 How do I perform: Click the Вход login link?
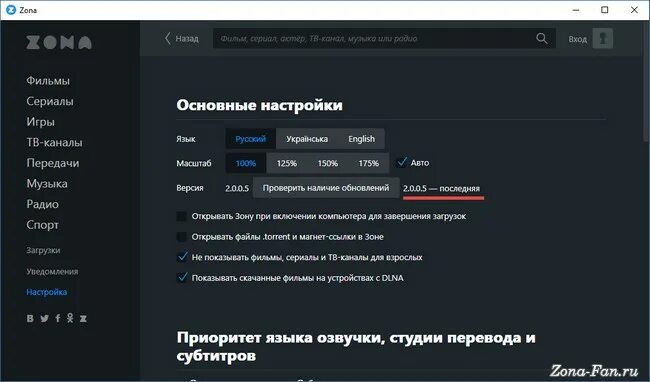coord(577,39)
